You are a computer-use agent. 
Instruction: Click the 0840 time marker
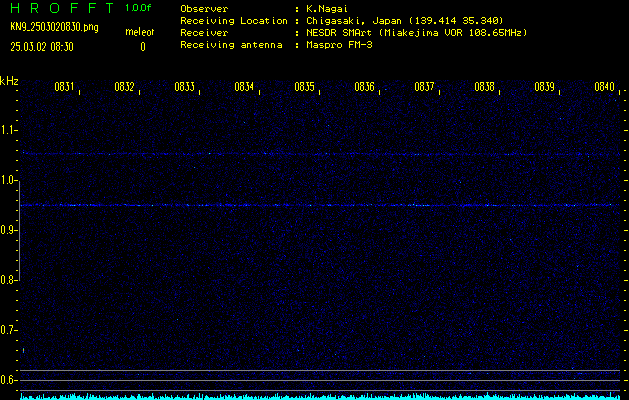tap(605, 87)
